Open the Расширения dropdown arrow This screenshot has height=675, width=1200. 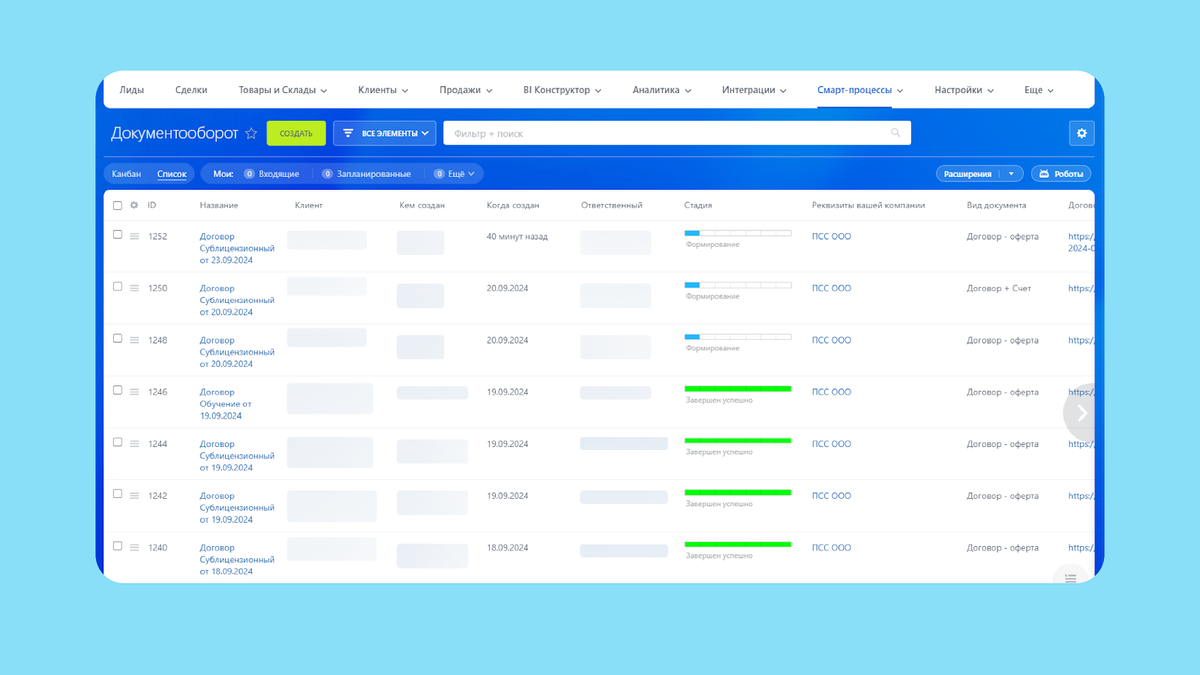click(x=1011, y=174)
